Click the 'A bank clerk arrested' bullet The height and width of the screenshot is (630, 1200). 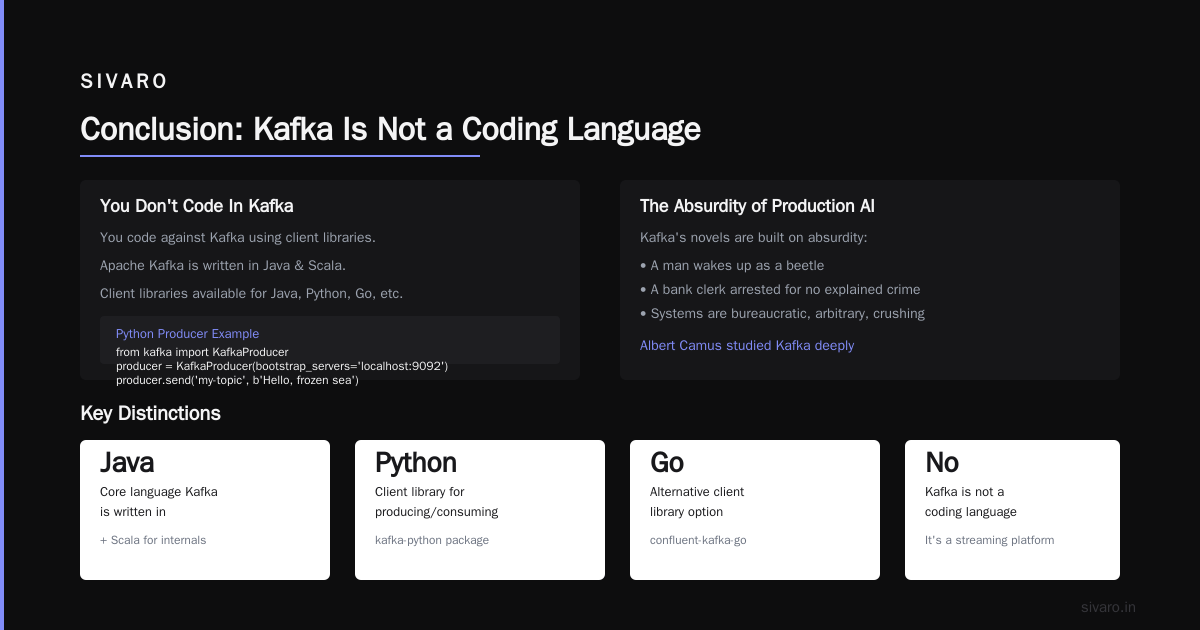click(x=780, y=289)
